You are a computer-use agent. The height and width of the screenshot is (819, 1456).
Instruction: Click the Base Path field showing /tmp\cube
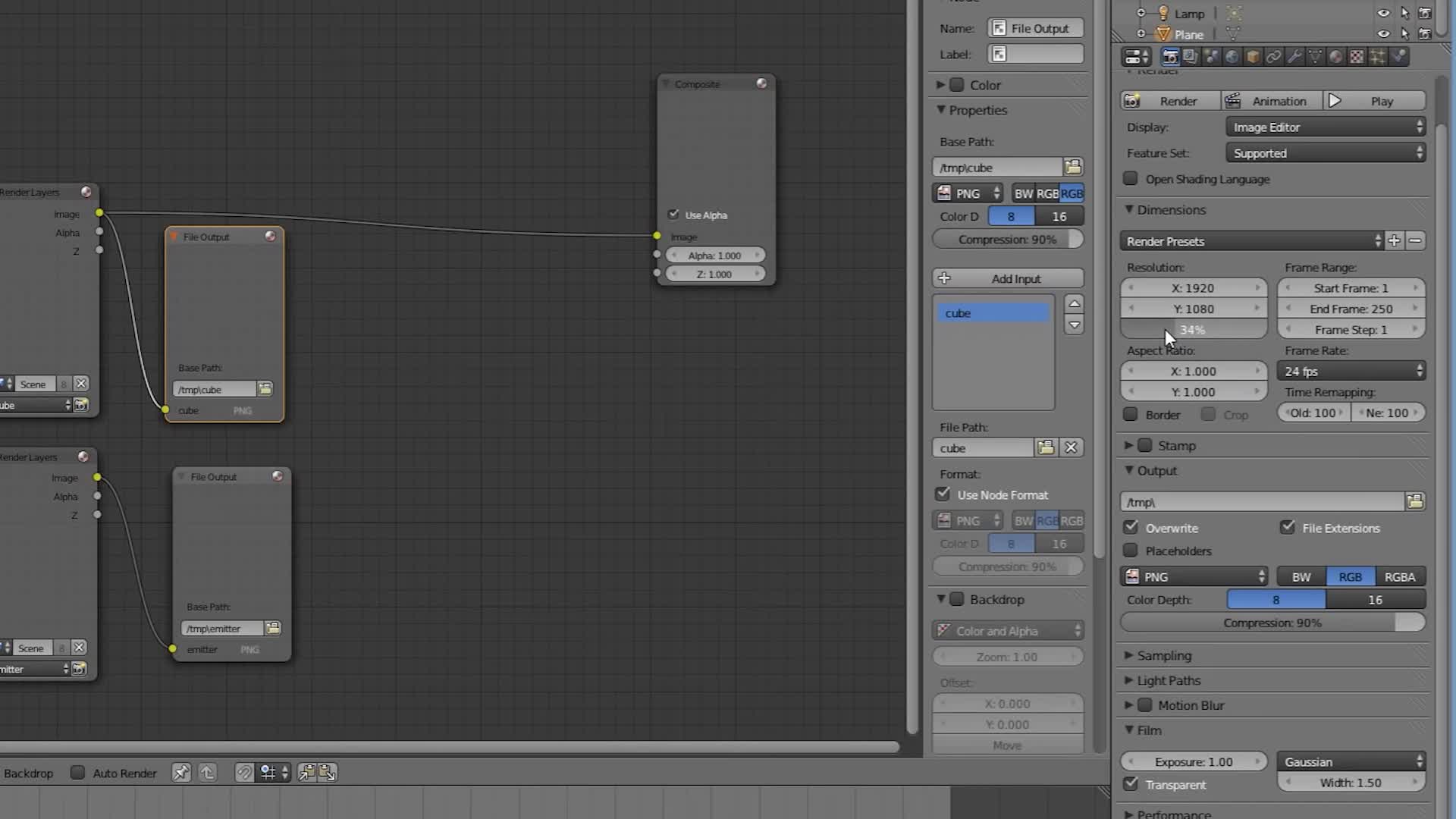[x=997, y=167]
